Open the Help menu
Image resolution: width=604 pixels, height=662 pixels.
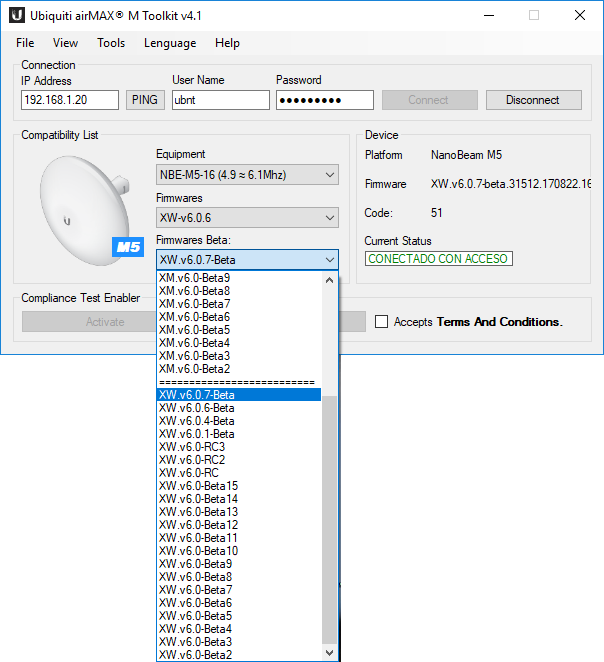(227, 43)
